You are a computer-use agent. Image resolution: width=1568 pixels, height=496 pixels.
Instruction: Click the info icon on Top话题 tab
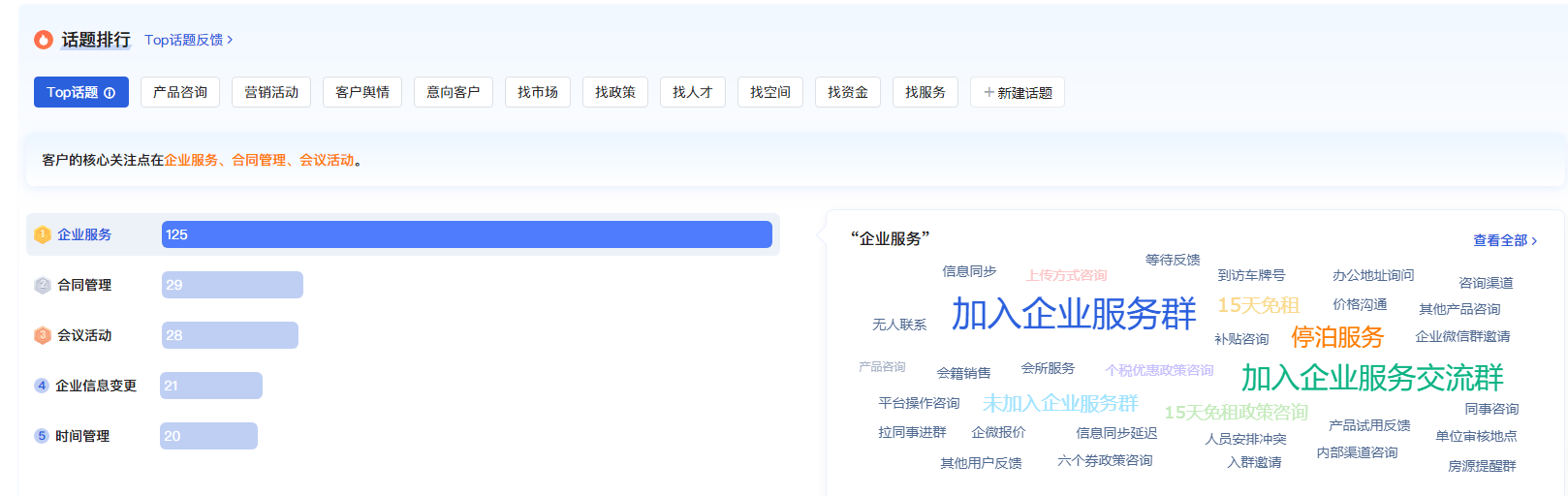(110, 93)
